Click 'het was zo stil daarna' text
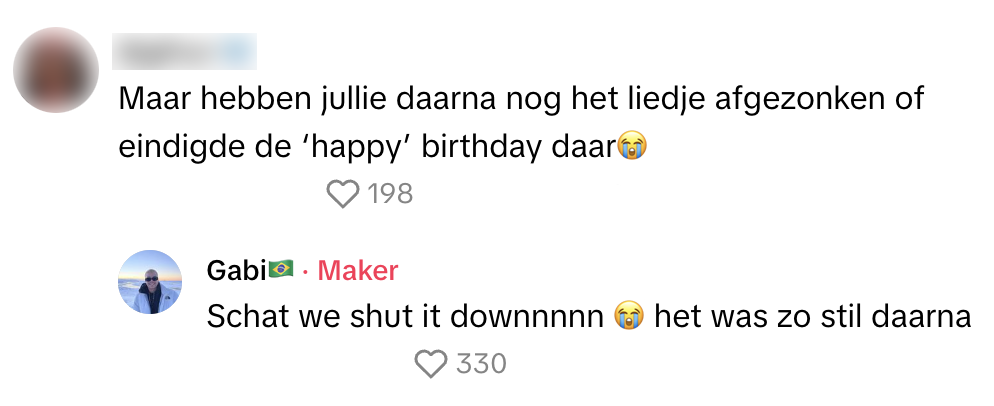This screenshot has width=994, height=406. point(812,317)
